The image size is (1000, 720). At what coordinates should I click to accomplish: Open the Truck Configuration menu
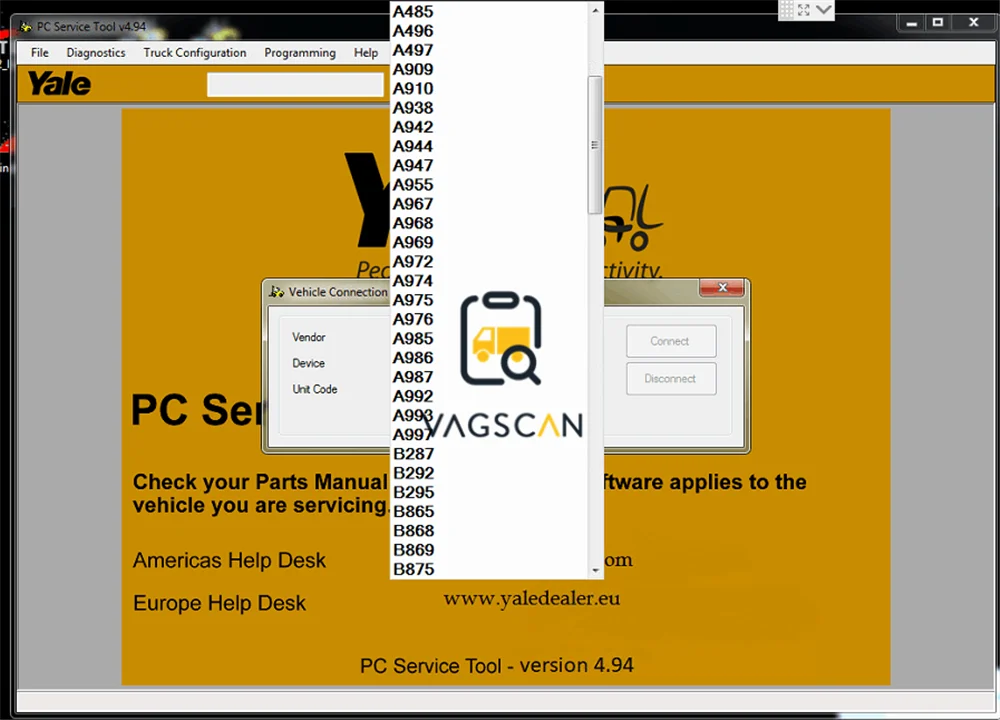[195, 53]
